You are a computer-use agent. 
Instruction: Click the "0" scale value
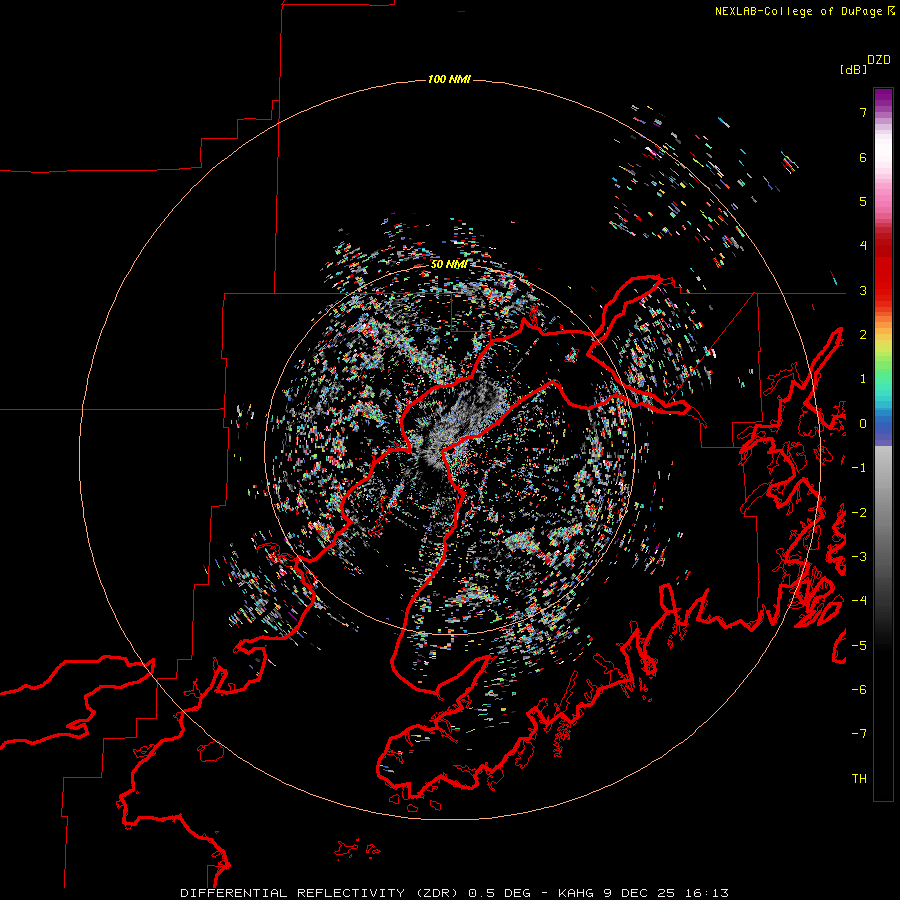(x=863, y=424)
